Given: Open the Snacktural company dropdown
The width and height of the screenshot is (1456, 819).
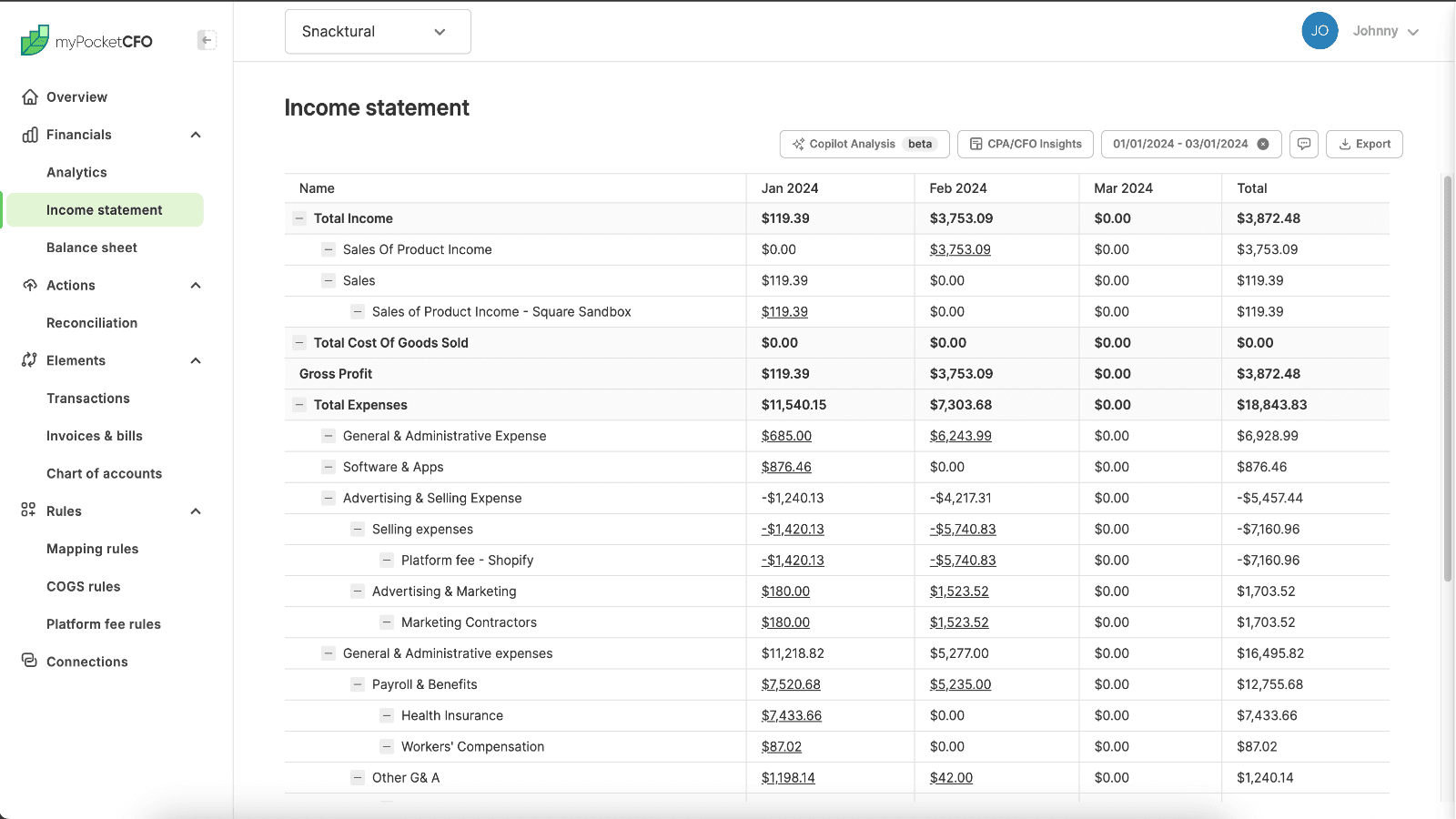Looking at the screenshot, I should click(377, 31).
